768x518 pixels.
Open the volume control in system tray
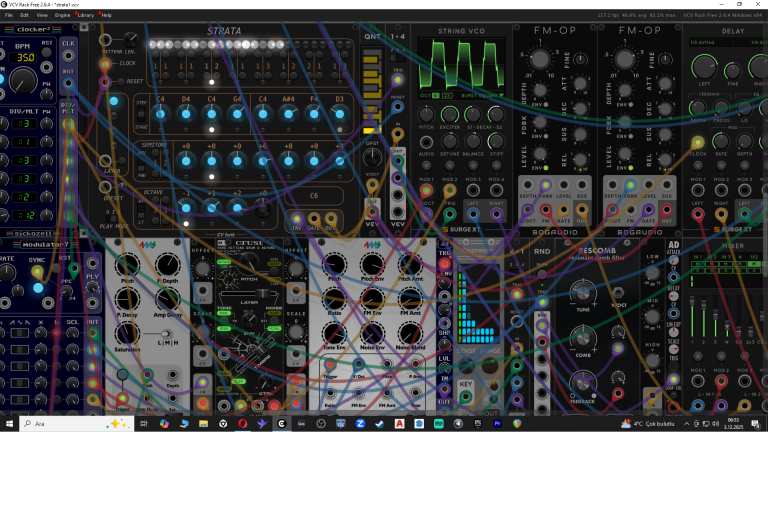[x=716, y=424]
